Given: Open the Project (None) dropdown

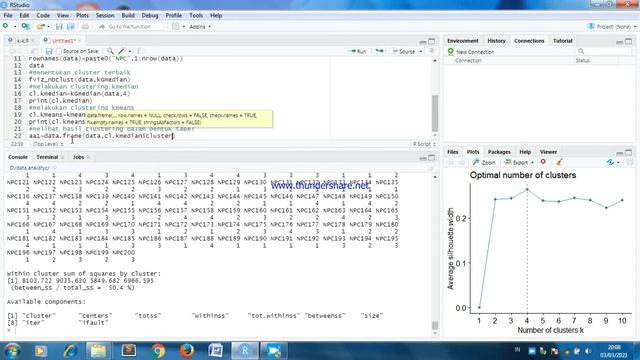Looking at the screenshot, I should pyautogui.click(x=611, y=27).
